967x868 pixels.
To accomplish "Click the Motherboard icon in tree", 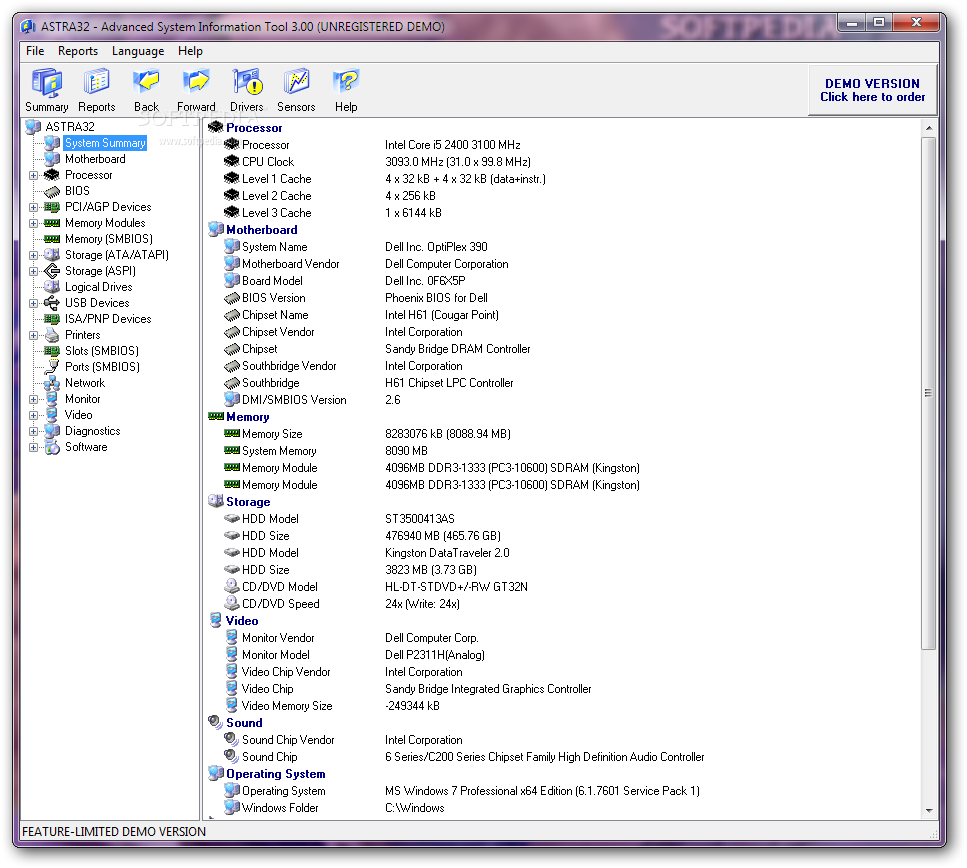I will coord(52,159).
